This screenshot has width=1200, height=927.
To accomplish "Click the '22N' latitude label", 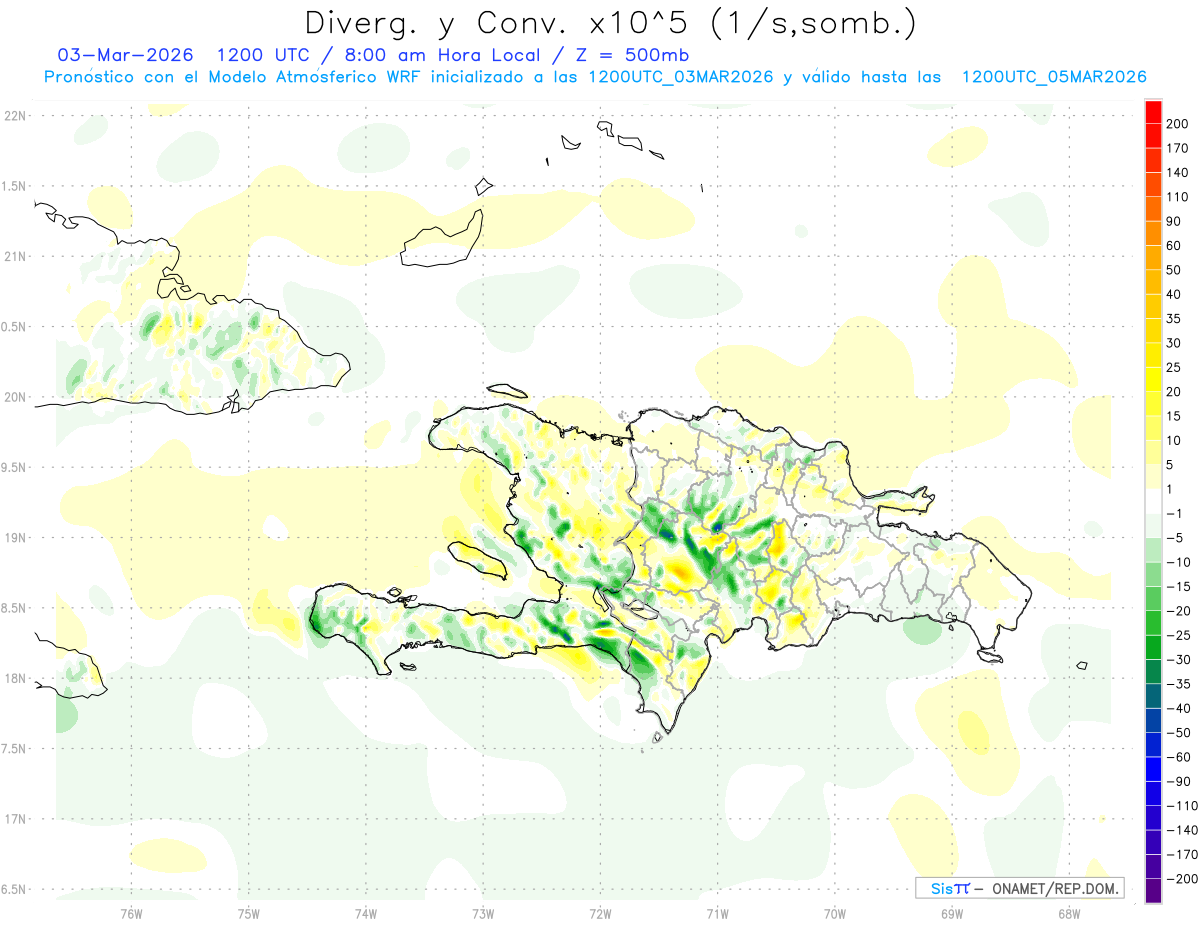I will point(15,116).
